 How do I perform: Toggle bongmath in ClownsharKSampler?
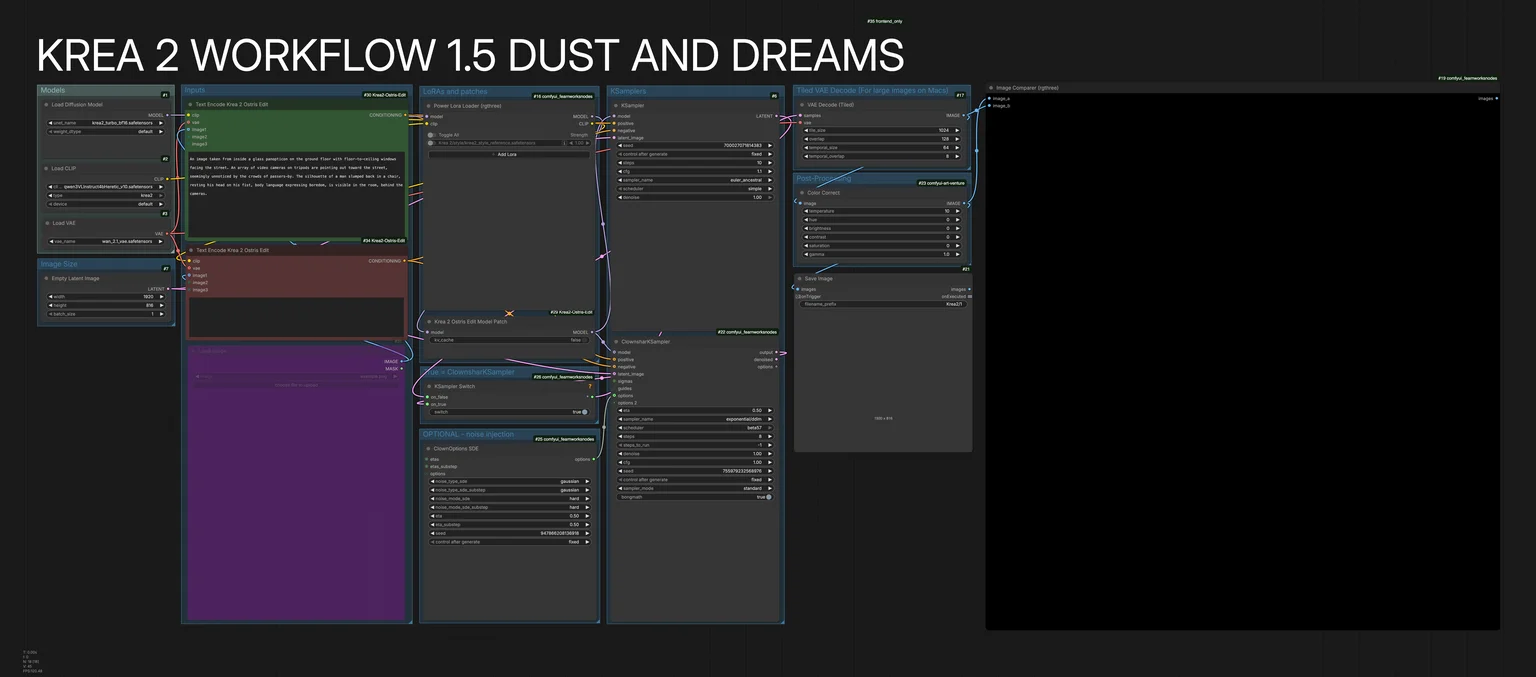pyautogui.click(x=696, y=497)
